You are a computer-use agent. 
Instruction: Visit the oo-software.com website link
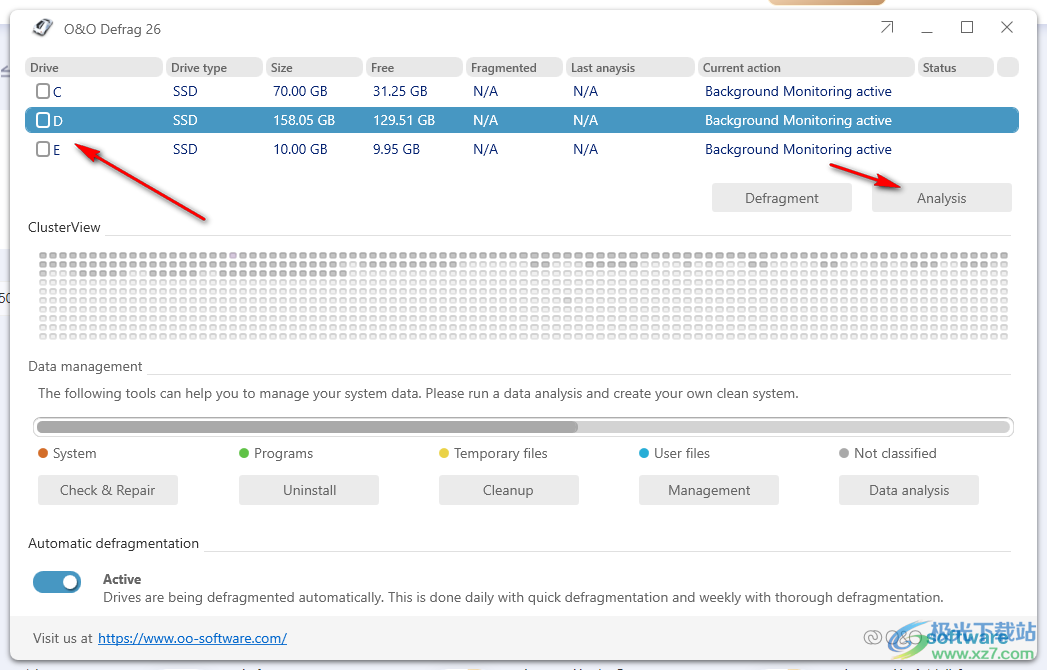coord(192,639)
